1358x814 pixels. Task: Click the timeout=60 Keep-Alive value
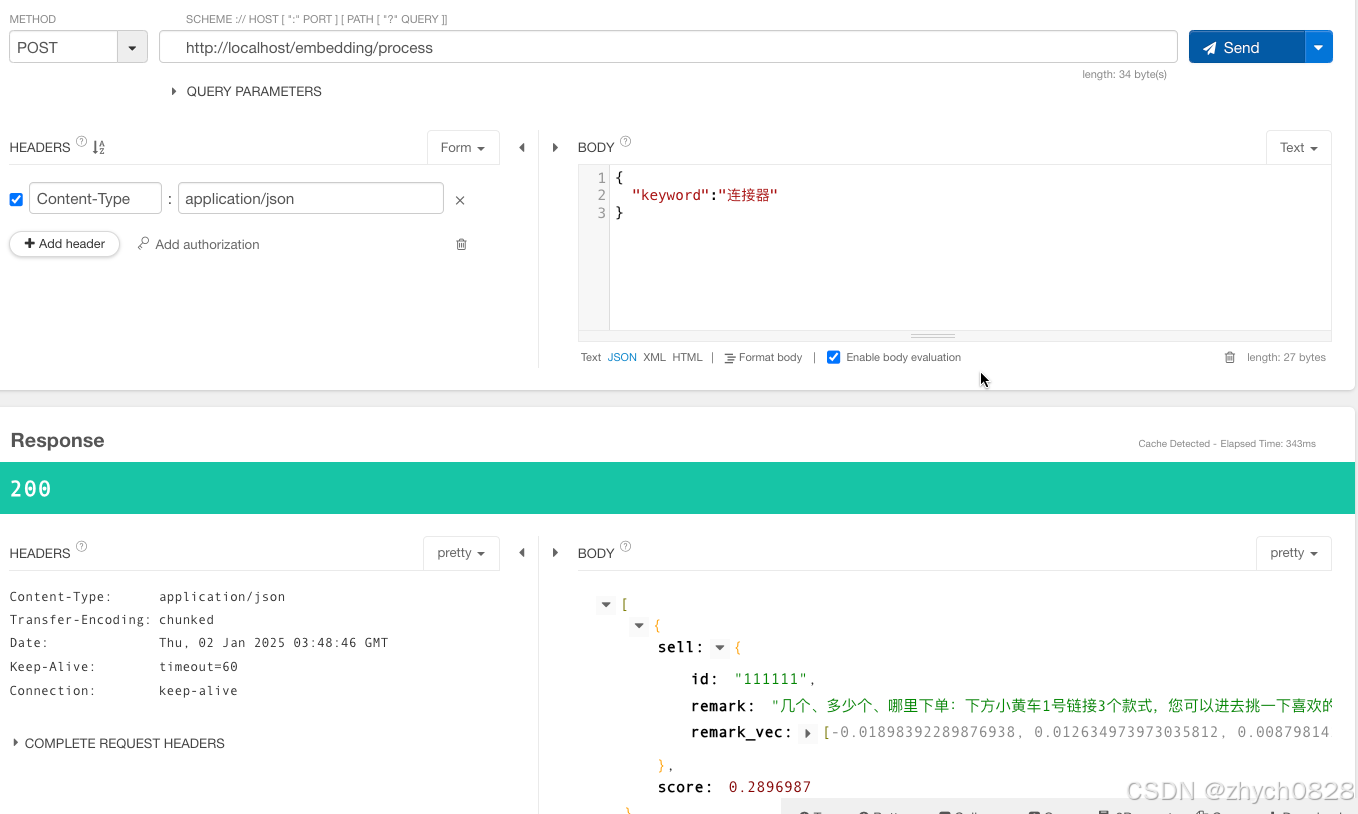click(x=198, y=667)
